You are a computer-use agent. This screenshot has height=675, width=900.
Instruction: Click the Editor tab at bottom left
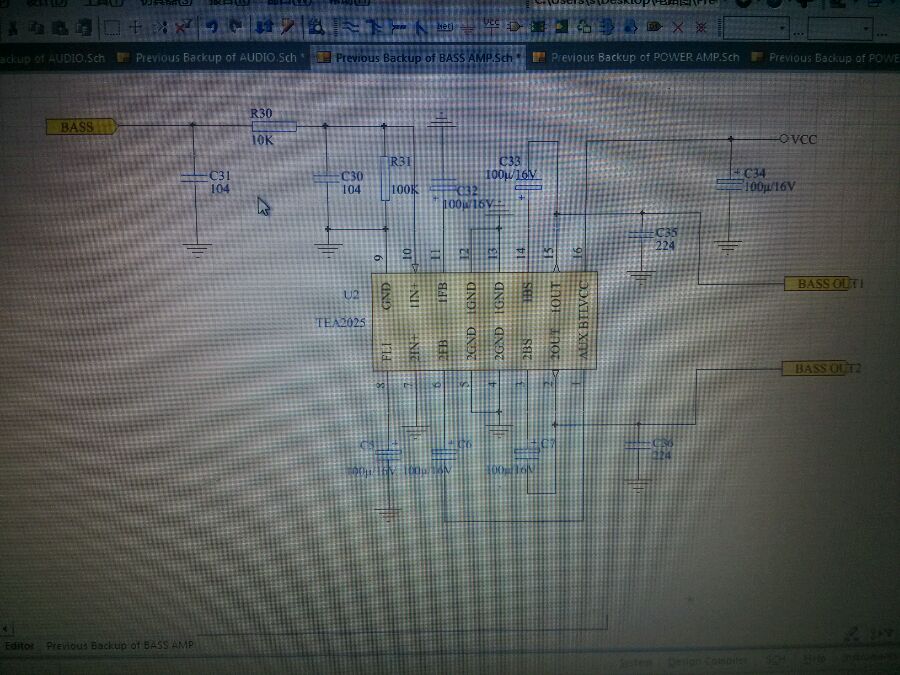tap(20, 646)
